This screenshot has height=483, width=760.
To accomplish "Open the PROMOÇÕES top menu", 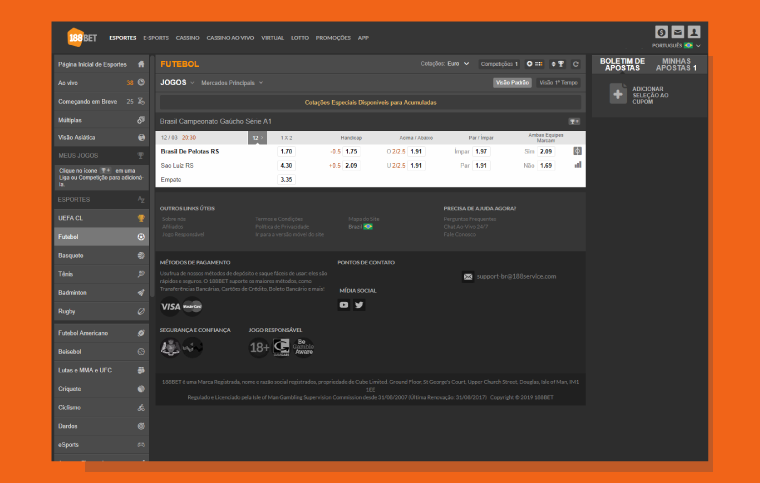I will [x=333, y=38].
